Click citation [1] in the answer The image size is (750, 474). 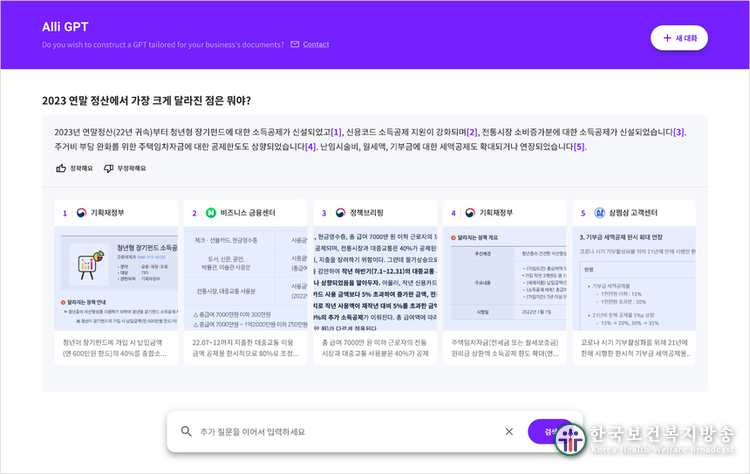pos(336,132)
